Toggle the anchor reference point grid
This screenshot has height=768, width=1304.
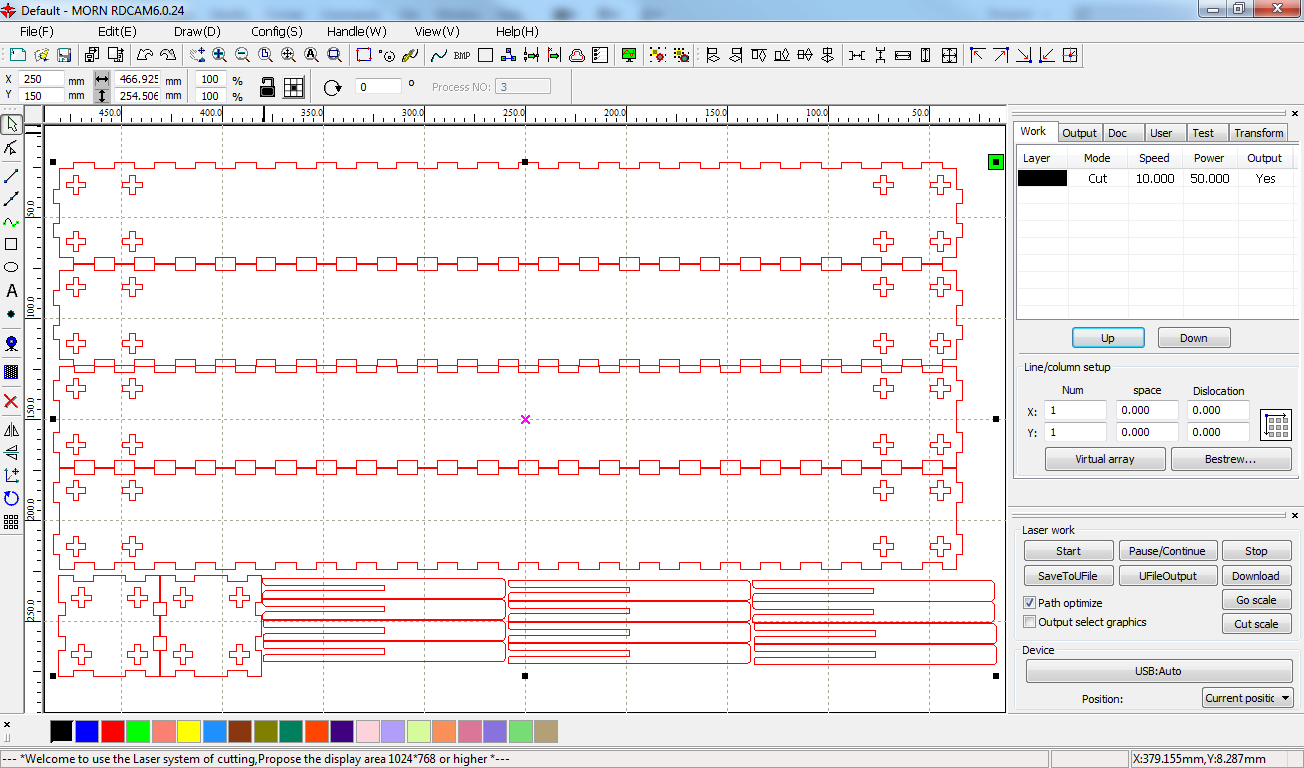pos(293,87)
